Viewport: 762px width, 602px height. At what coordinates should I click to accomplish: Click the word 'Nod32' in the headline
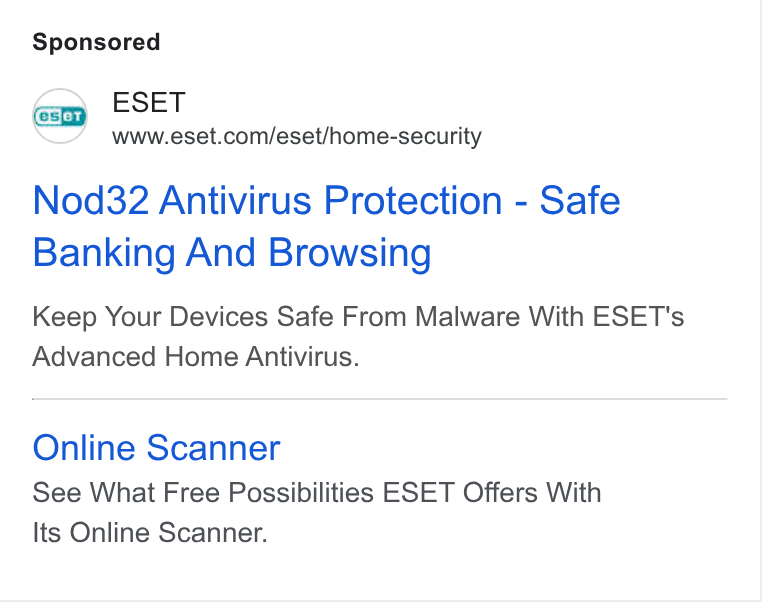pyautogui.click(x=90, y=200)
